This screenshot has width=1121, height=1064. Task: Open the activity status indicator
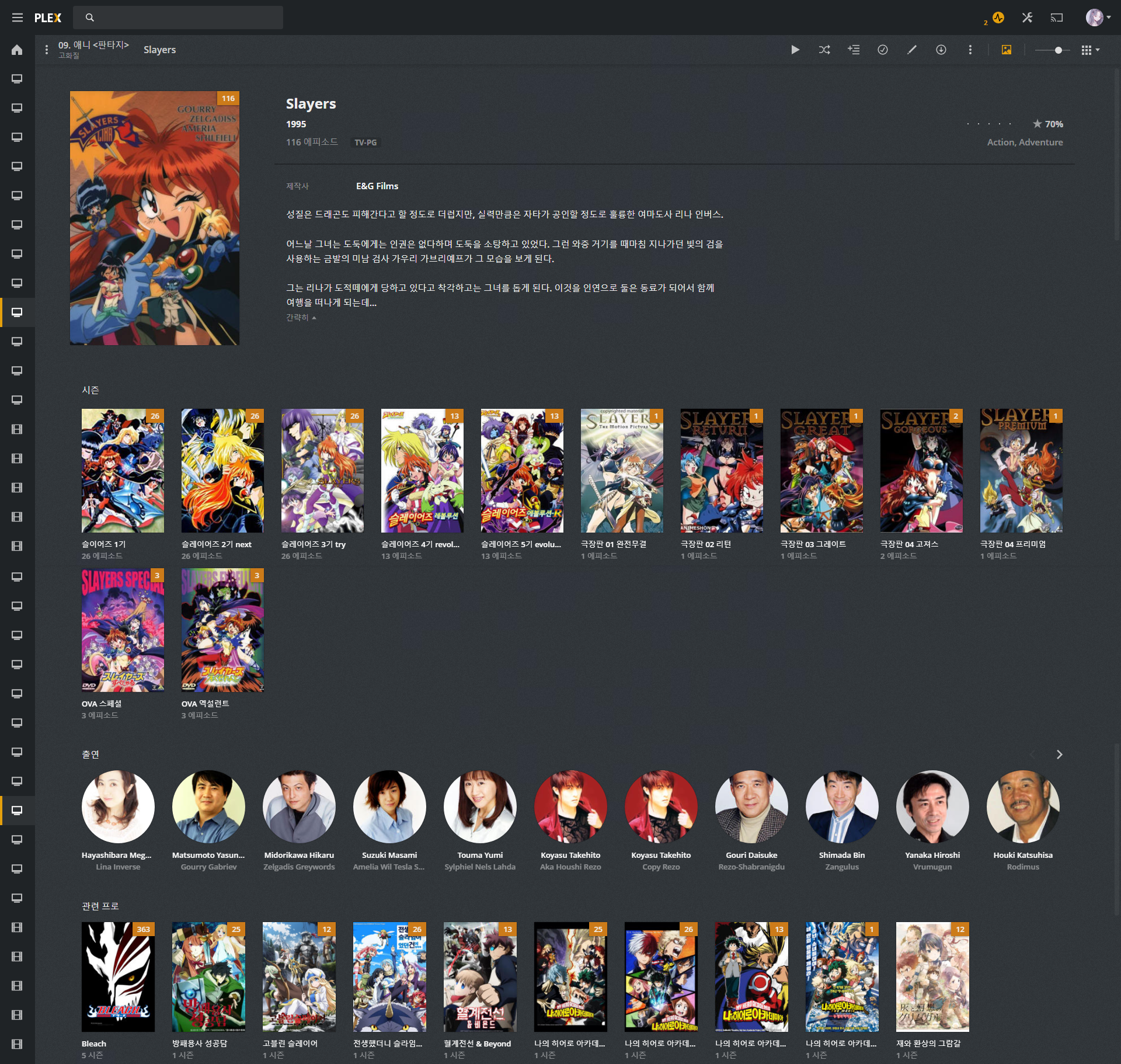click(998, 18)
